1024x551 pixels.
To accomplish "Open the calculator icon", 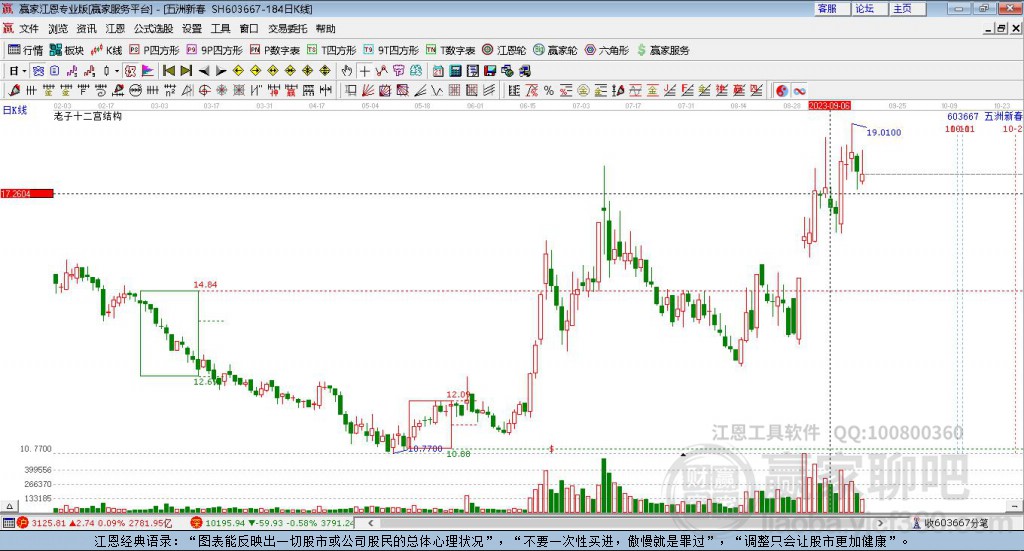I will [456, 71].
